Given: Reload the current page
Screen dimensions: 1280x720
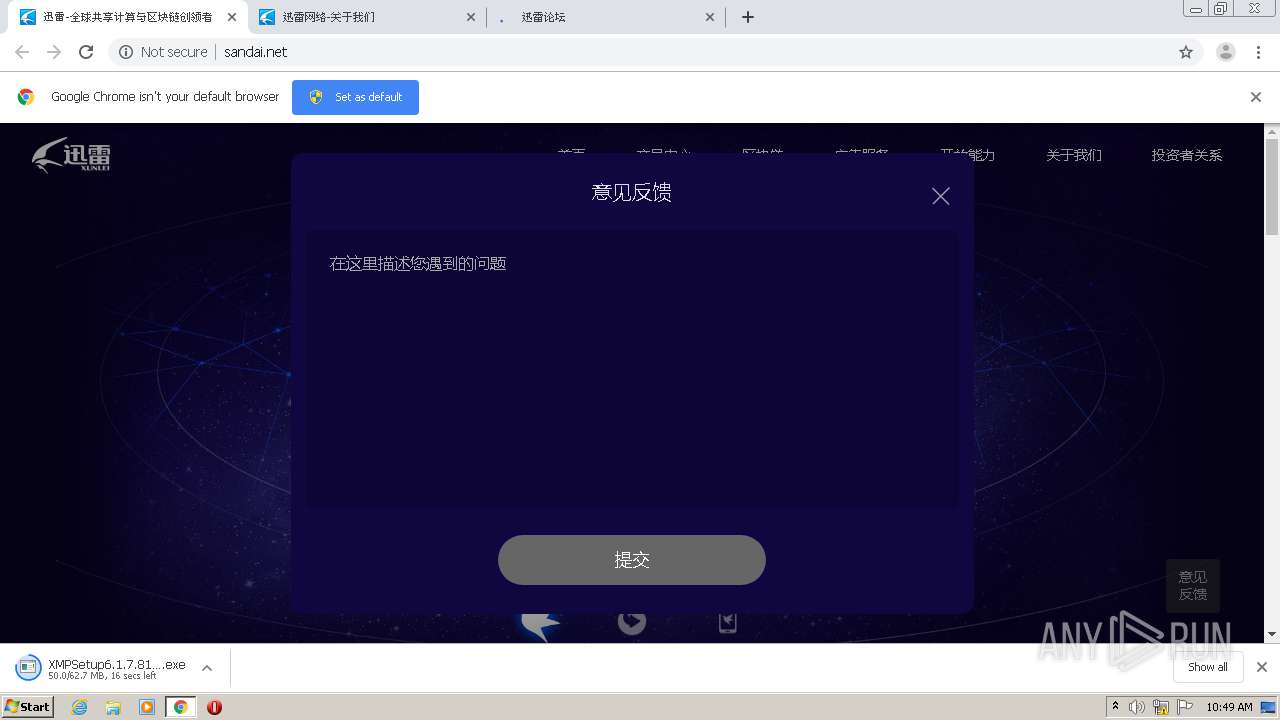Looking at the screenshot, I should click(x=86, y=52).
